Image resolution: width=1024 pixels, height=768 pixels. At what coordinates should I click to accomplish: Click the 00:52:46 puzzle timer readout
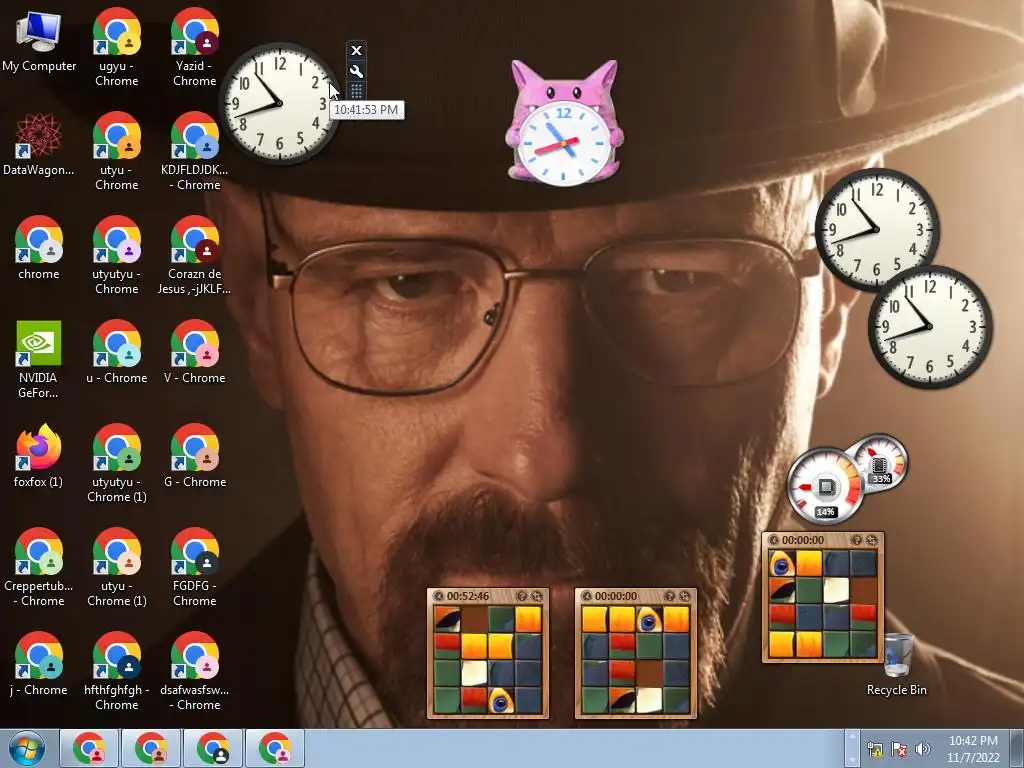point(468,596)
